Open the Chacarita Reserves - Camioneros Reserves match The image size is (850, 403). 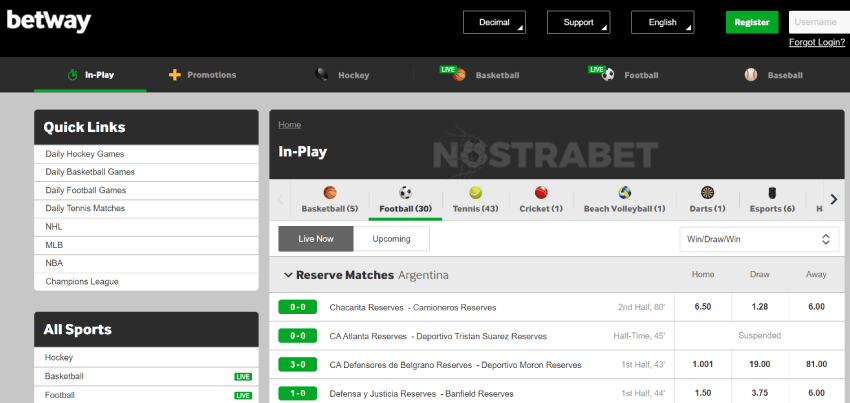[413, 308]
